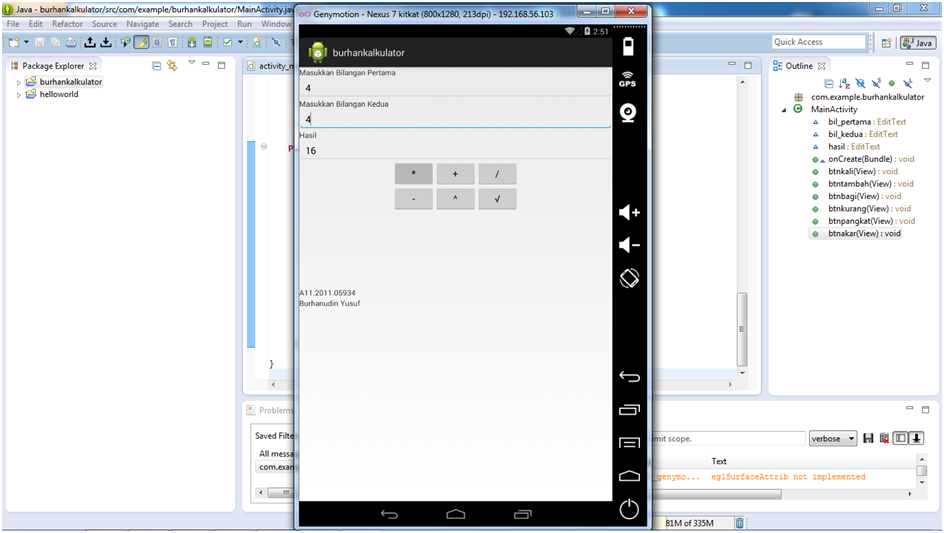Open New wizard dropdown arrow
The width and height of the screenshot is (944, 533).
[x=26, y=42]
